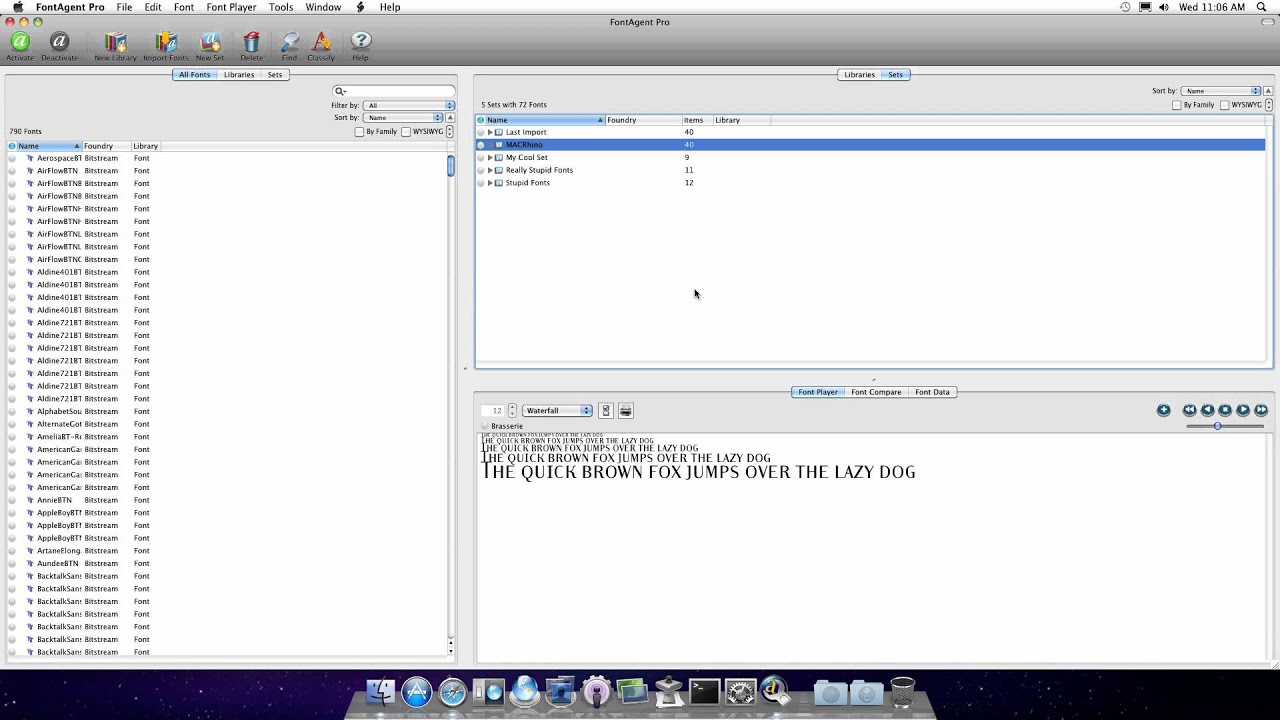Toggle activation dot for My Cool Set
The image size is (1280, 720).
tap(480, 158)
